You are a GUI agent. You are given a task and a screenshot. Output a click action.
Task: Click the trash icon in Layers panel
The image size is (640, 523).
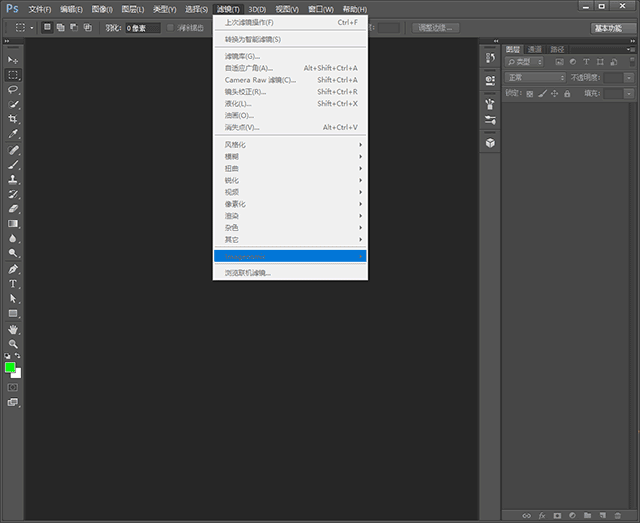[x=619, y=516]
